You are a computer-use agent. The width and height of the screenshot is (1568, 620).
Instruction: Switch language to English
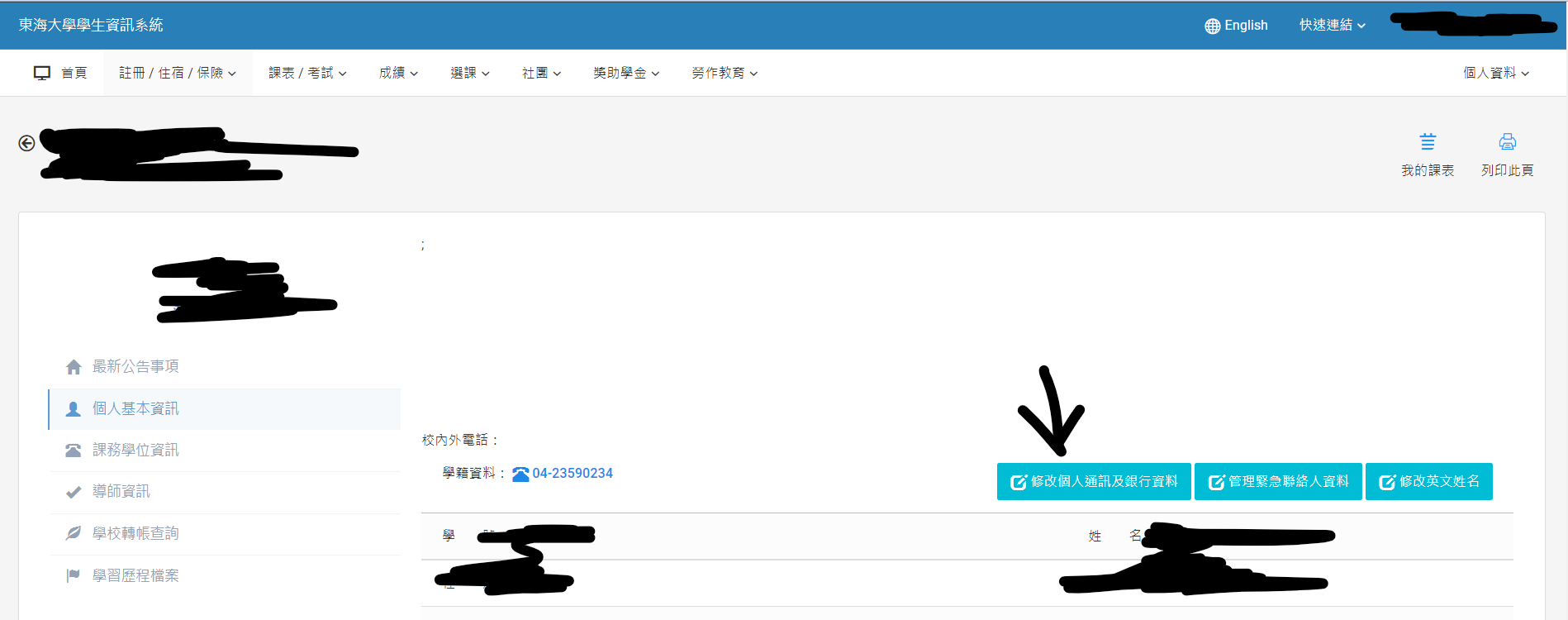tap(1236, 26)
